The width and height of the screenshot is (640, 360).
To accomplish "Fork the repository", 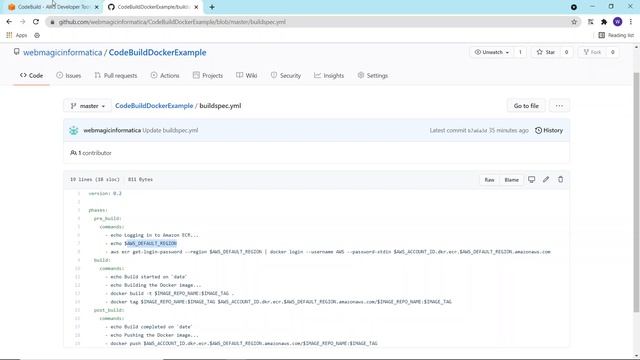I will [592, 52].
